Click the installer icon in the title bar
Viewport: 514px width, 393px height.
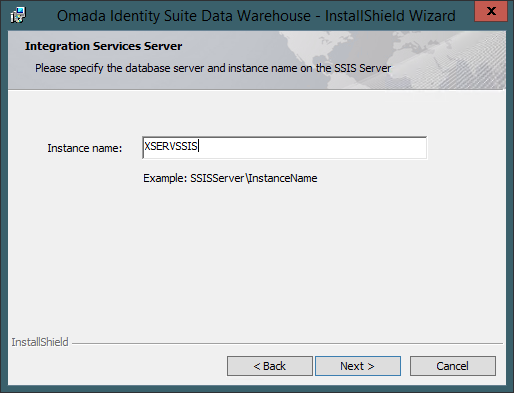point(18,15)
